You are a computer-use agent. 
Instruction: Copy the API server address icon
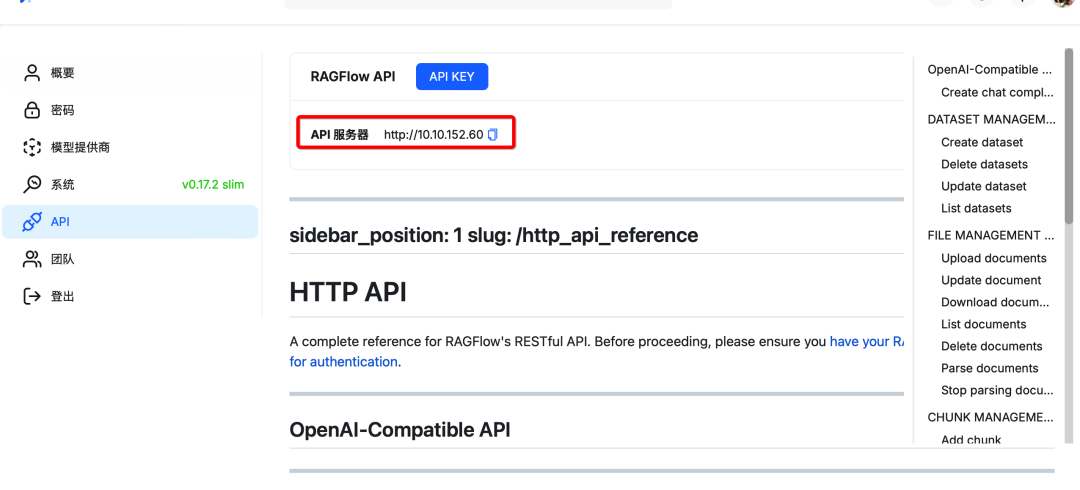(x=492, y=135)
